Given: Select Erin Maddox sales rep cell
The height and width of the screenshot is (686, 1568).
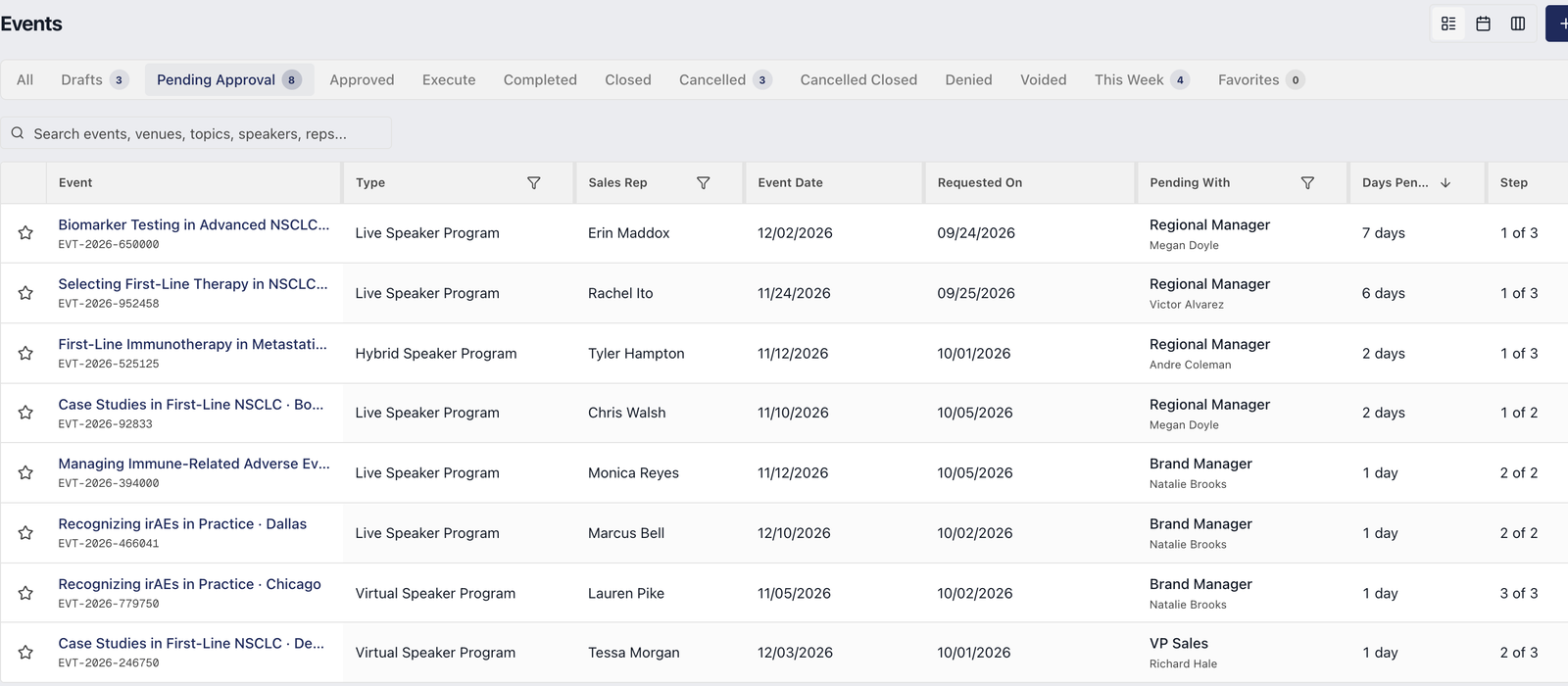Looking at the screenshot, I should (629, 233).
